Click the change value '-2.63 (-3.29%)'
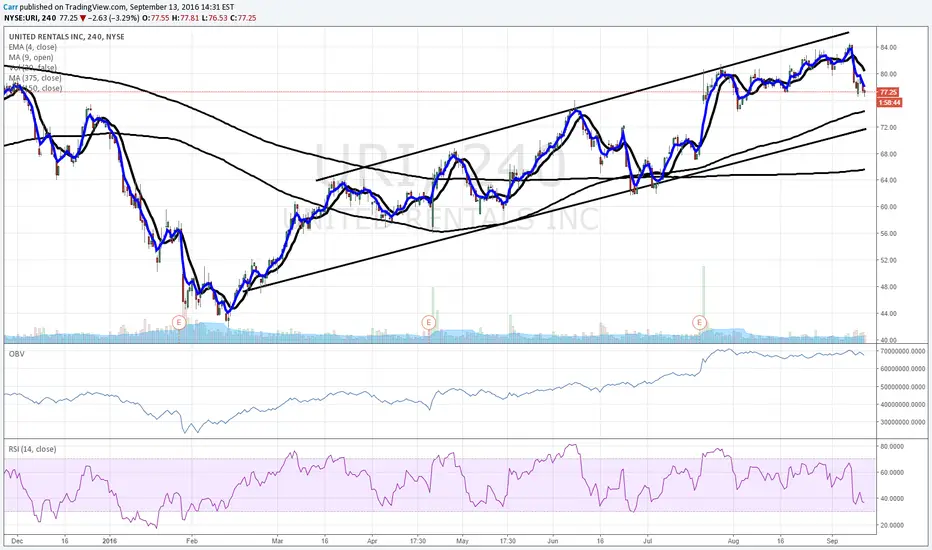The width and height of the screenshot is (932, 550). [114, 18]
